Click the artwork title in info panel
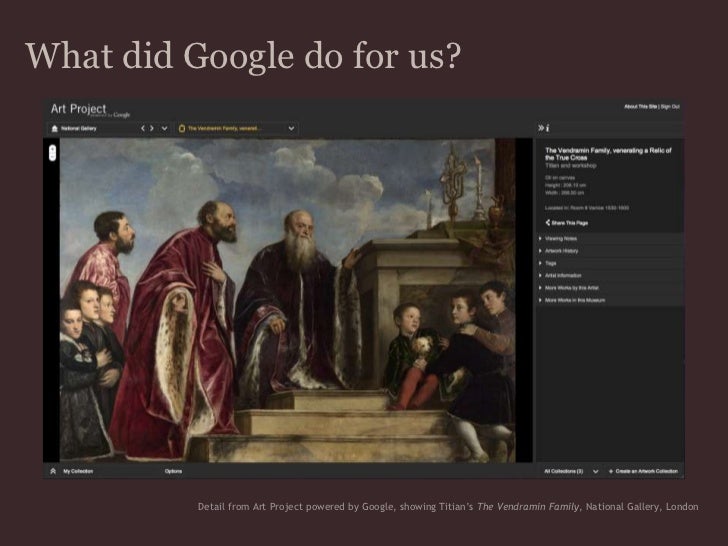Image resolution: width=728 pixels, height=546 pixels. click(x=608, y=154)
